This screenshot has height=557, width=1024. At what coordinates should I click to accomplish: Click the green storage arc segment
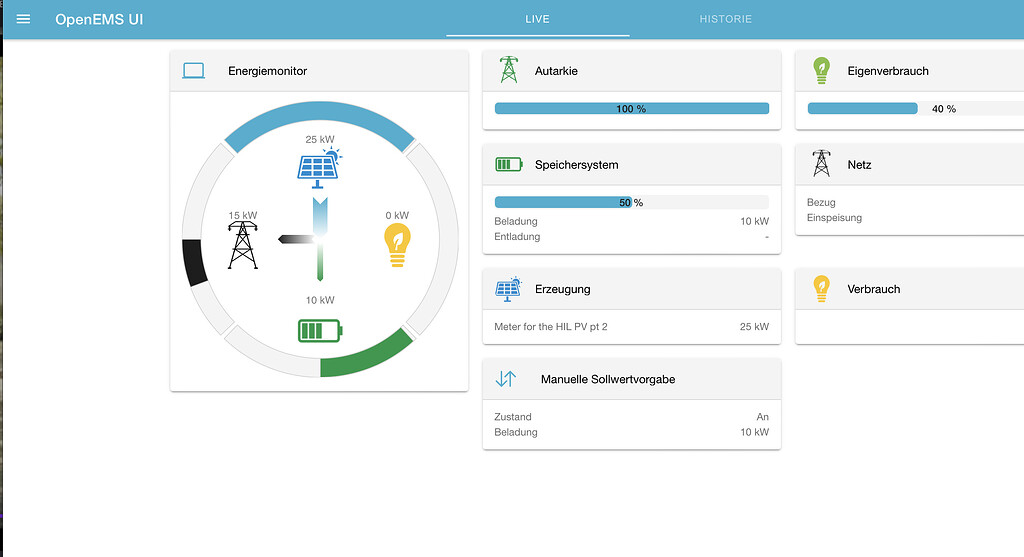click(x=369, y=357)
